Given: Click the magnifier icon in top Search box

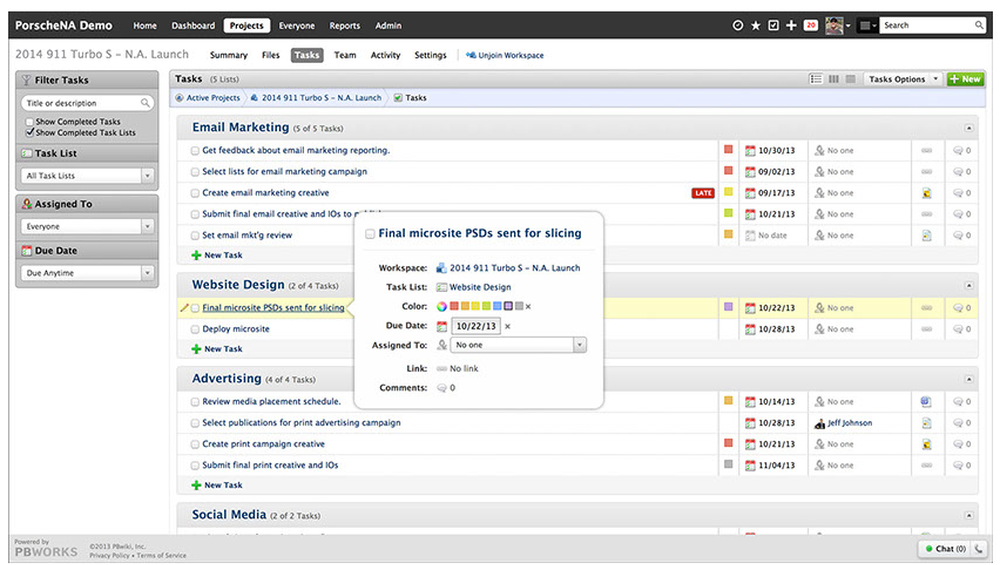Looking at the screenshot, I should coord(978,26).
